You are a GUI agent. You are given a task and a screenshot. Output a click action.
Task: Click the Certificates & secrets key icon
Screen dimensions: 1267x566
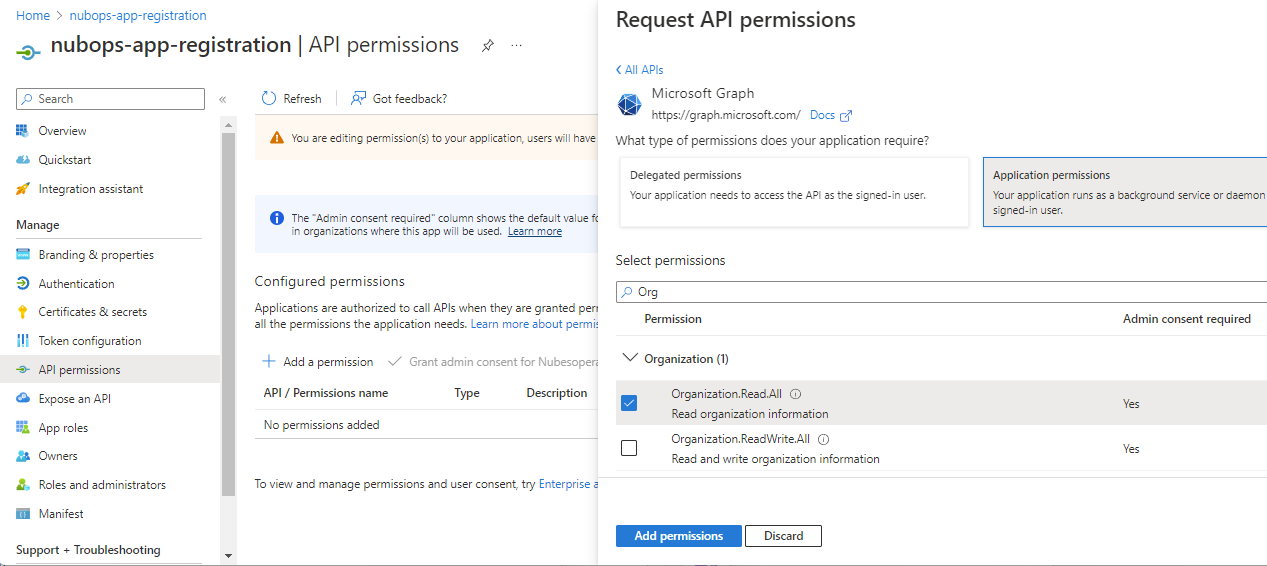tap(23, 312)
